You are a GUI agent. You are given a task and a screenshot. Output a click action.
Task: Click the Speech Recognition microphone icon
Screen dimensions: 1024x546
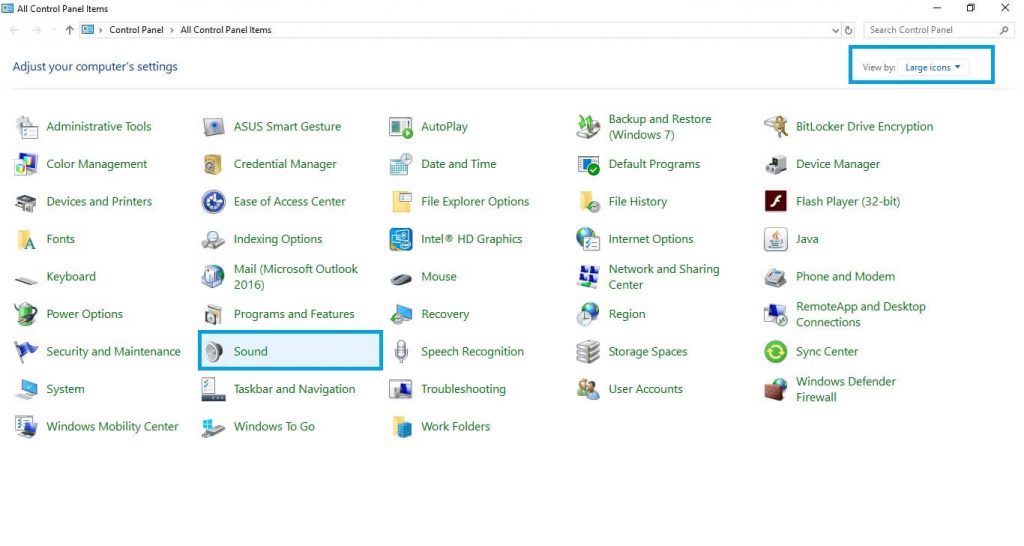tap(401, 352)
